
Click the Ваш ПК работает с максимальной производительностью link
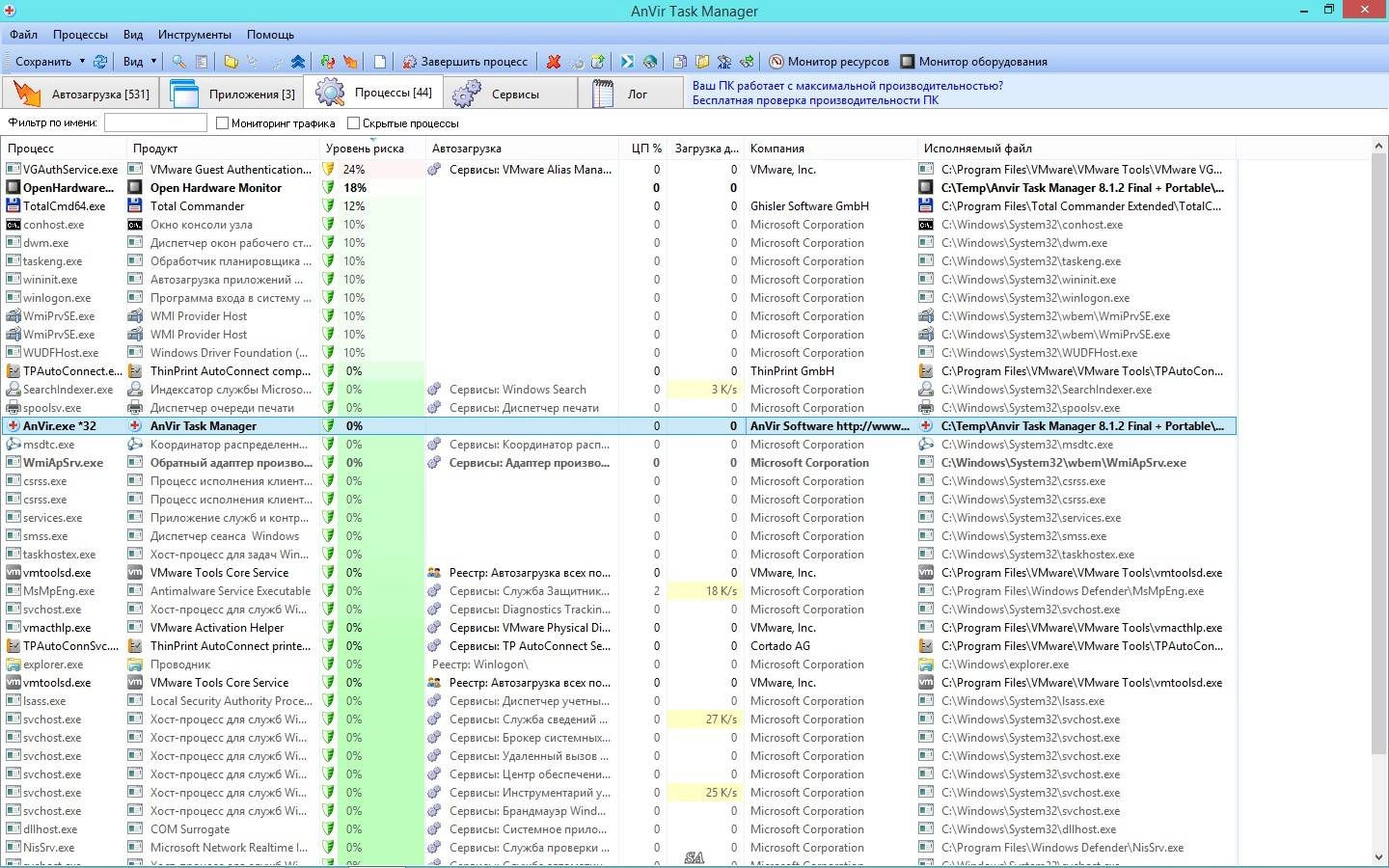[x=847, y=86]
